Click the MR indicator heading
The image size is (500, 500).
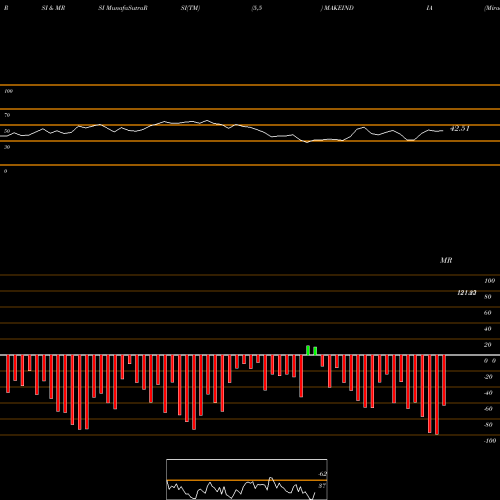(446, 260)
